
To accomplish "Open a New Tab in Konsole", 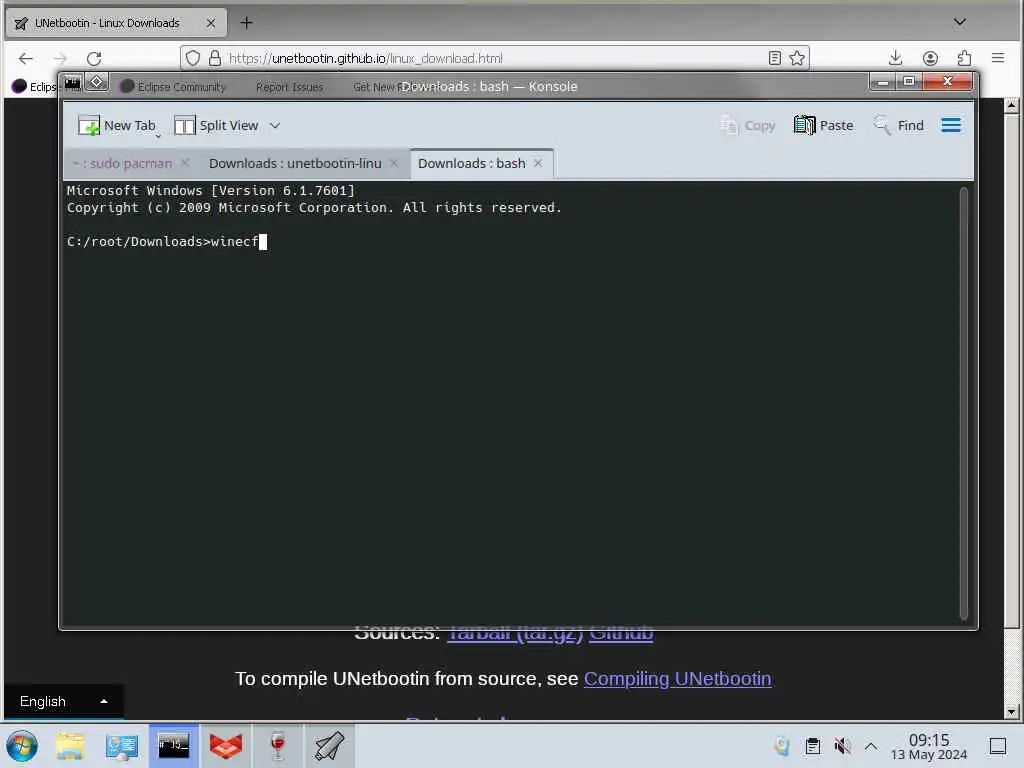I will [117, 125].
